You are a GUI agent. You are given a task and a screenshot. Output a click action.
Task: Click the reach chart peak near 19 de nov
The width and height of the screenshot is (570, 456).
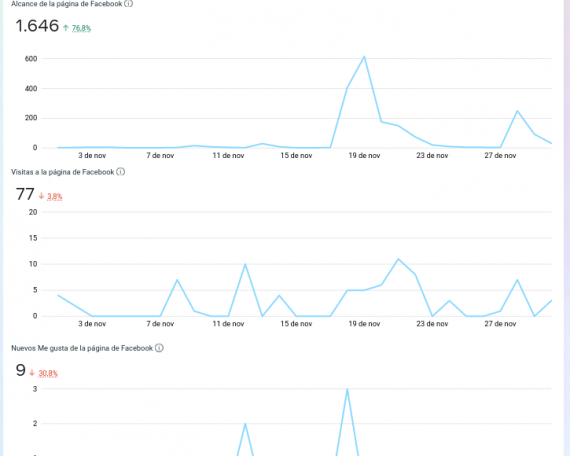[x=364, y=57]
